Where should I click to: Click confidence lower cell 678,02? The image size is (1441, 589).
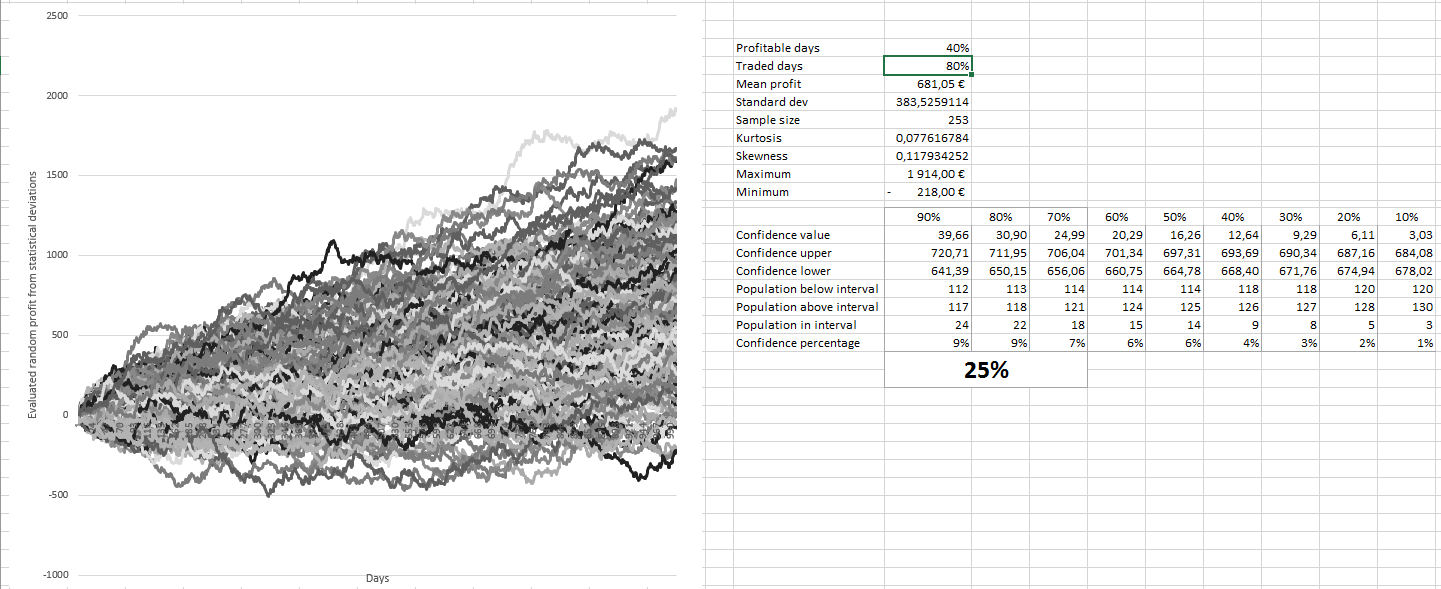click(1408, 271)
